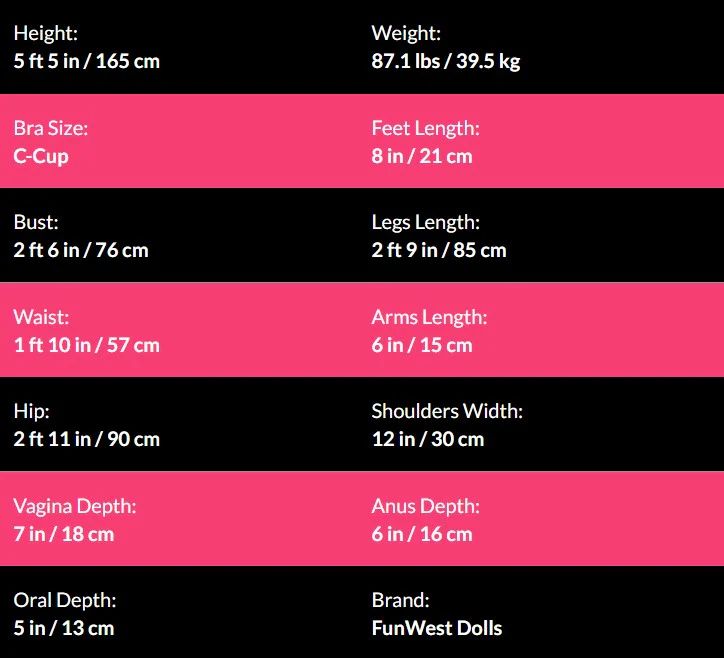Select the 87.1 lbs / 39.5 kg value
The image size is (724, 658).
446,61
